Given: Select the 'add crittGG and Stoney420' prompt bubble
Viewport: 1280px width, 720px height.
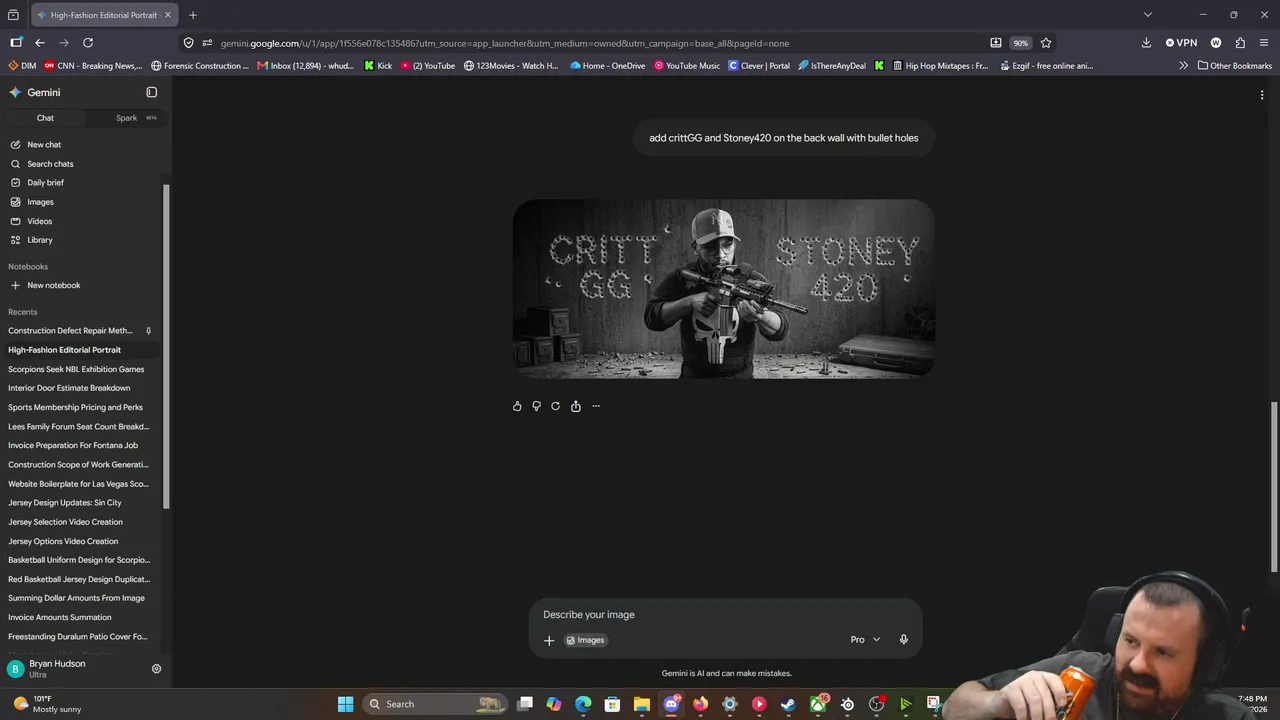Looking at the screenshot, I should pyautogui.click(x=784, y=138).
